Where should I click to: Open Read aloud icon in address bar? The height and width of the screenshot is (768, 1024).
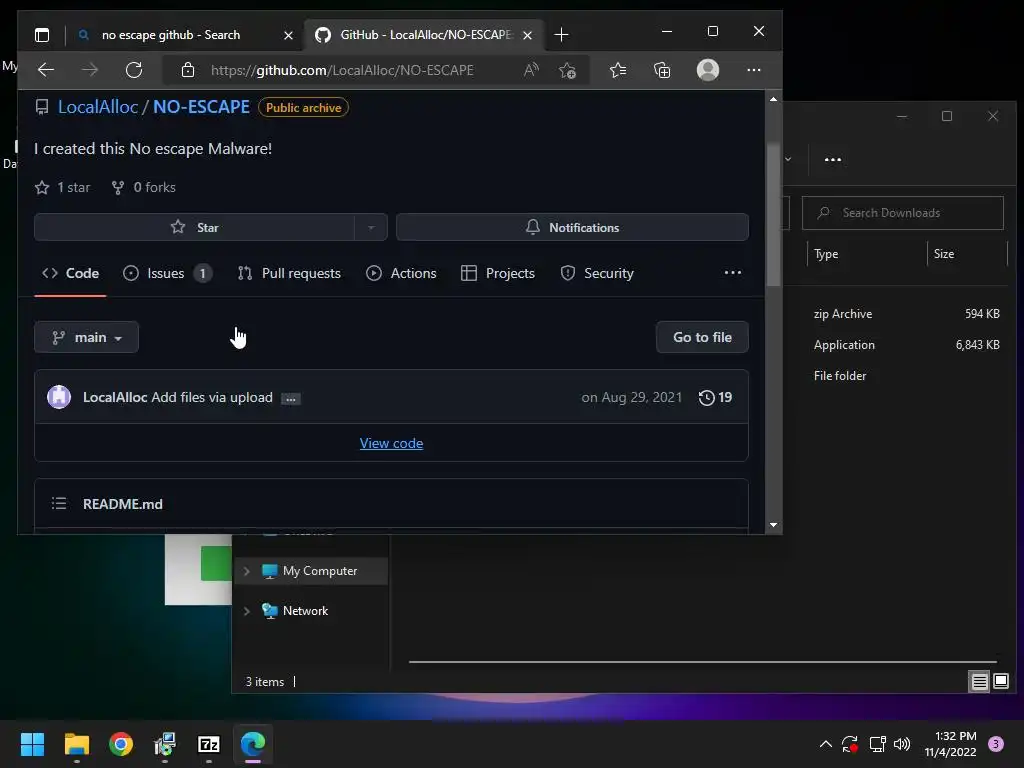click(531, 70)
